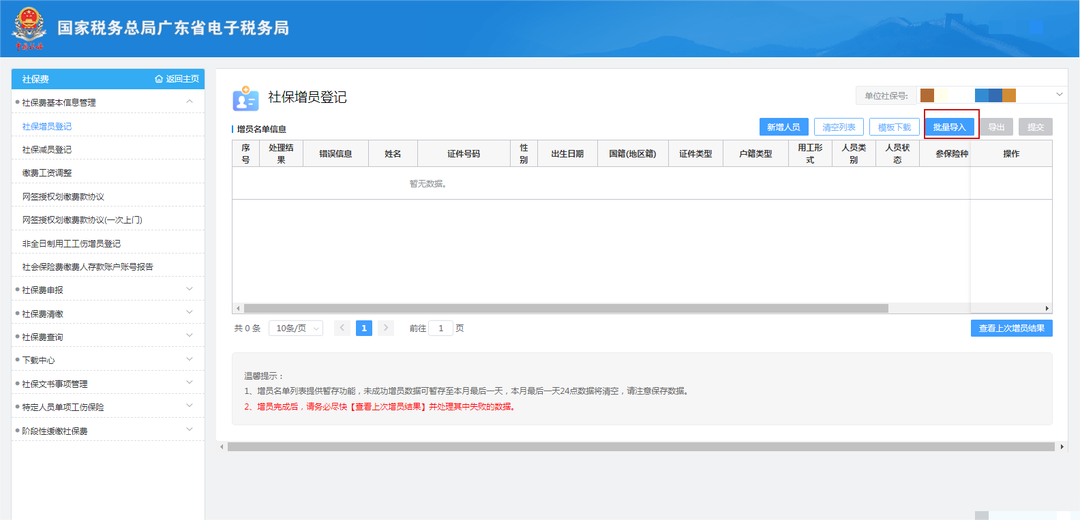Click the 错误信息 column header
Image resolution: width=1080 pixels, height=520 pixels.
[335, 154]
